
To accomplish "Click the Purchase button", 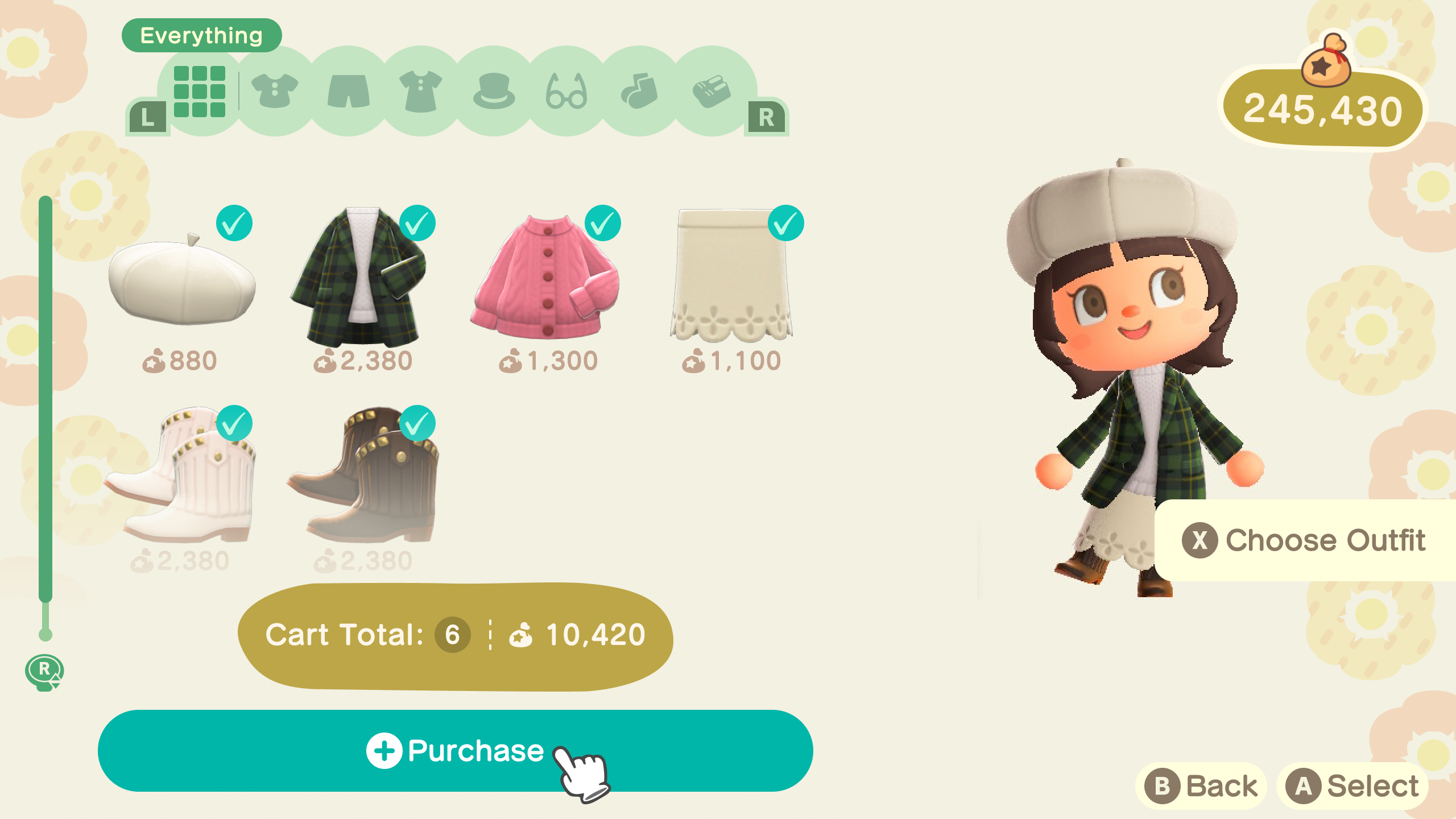I will point(455,750).
